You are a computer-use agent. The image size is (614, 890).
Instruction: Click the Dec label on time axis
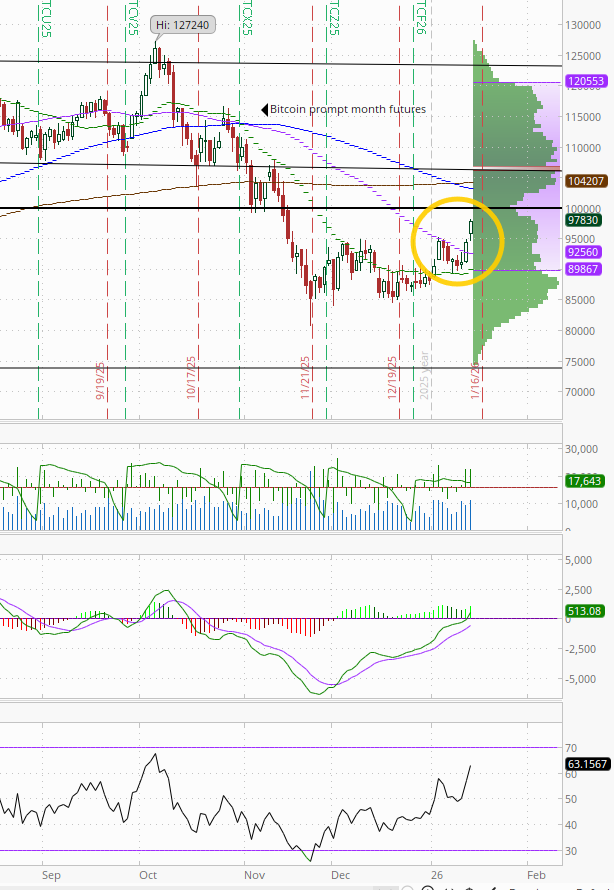[340, 875]
